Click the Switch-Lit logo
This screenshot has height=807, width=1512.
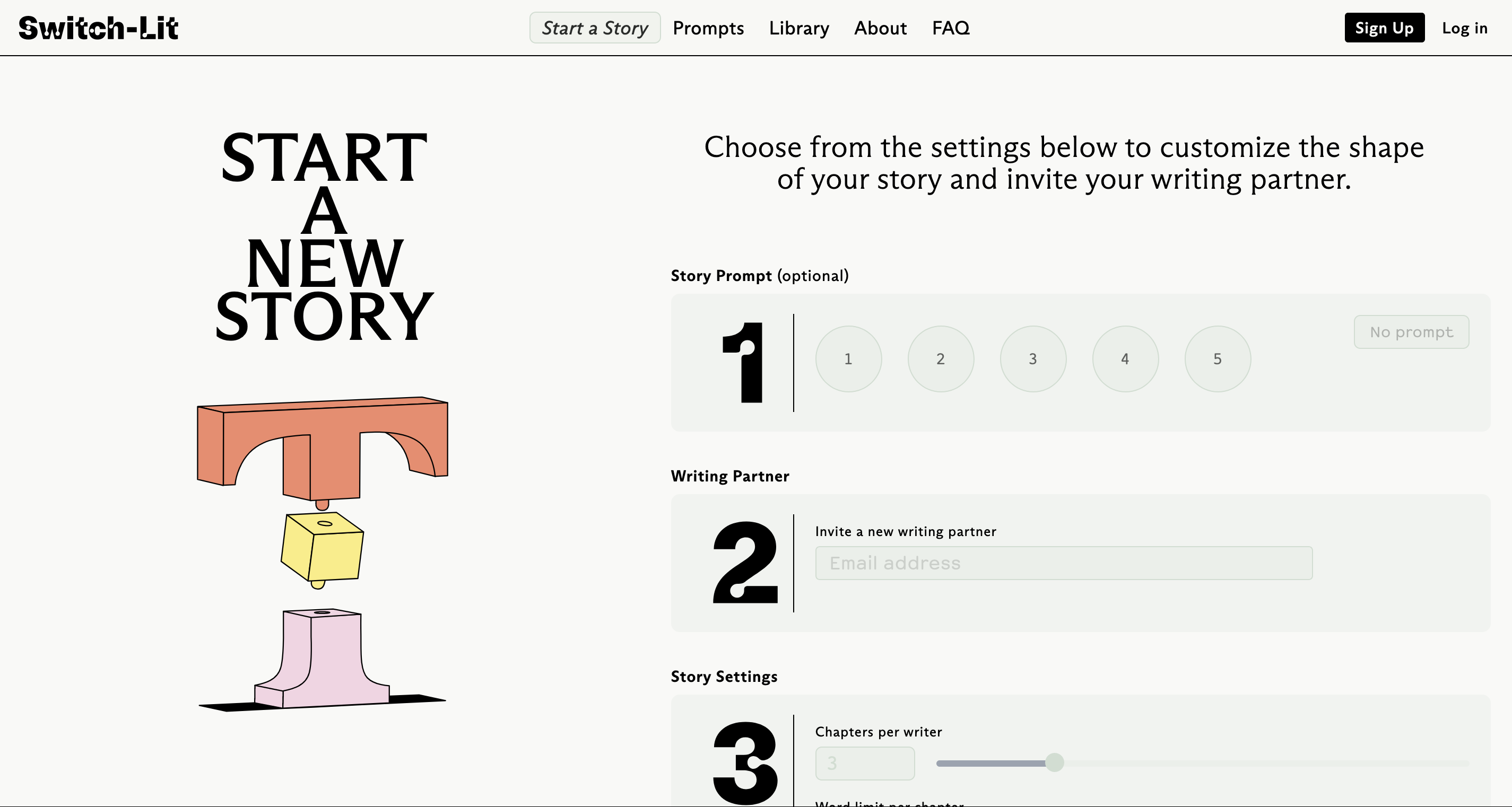pyautogui.click(x=98, y=28)
